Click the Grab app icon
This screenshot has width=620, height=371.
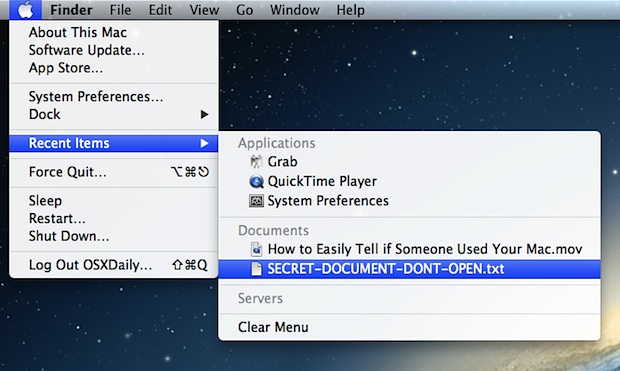click(x=256, y=161)
